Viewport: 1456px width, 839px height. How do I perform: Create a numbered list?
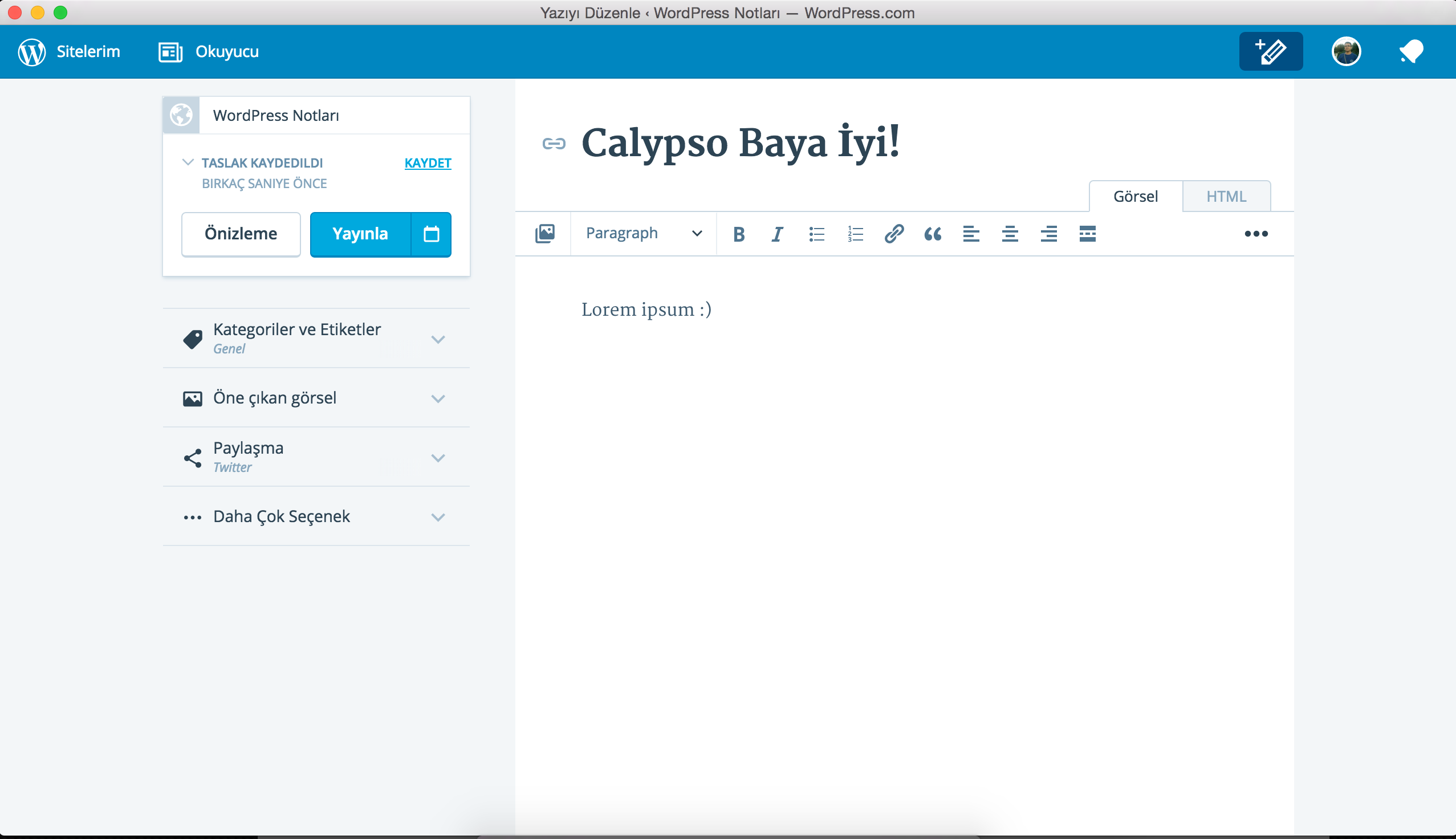click(x=855, y=233)
